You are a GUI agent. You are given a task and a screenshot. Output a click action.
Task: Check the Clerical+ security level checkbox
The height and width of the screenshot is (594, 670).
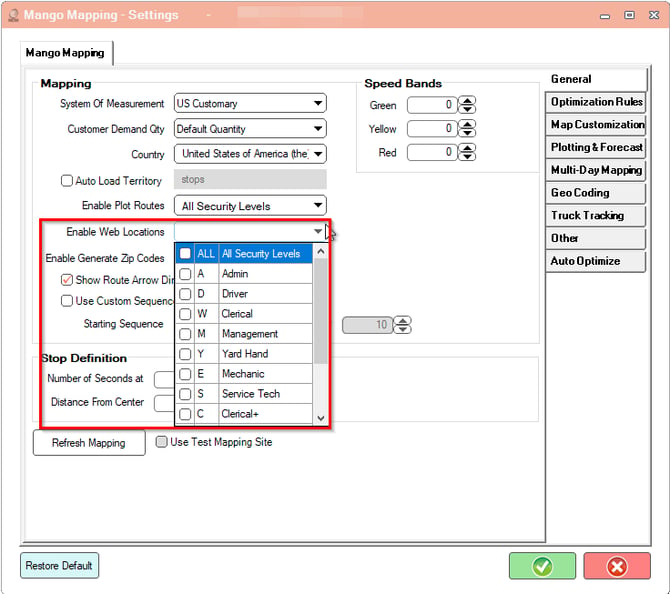pyautogui.click(x=185, y=414)
